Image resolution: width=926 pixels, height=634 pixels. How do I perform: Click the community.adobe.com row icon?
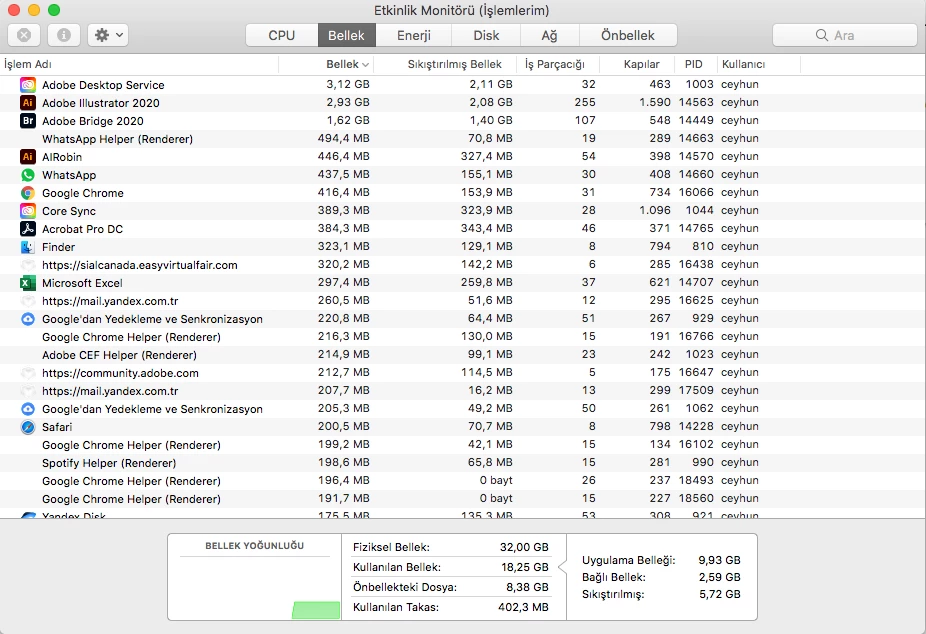tap(28, 373)
